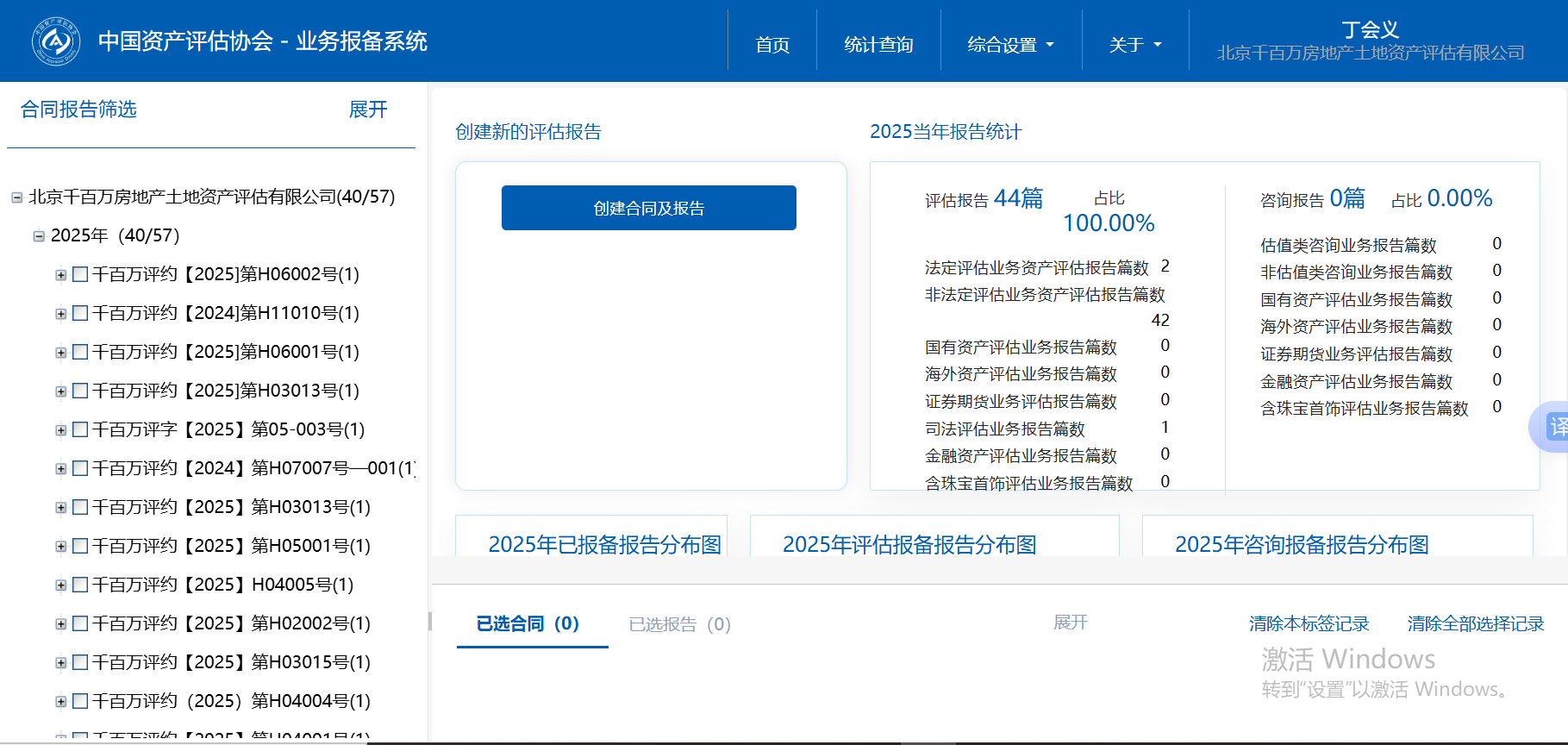Open 统计查询 in the top menu
1568x745 pixels.
click(878, 45)
